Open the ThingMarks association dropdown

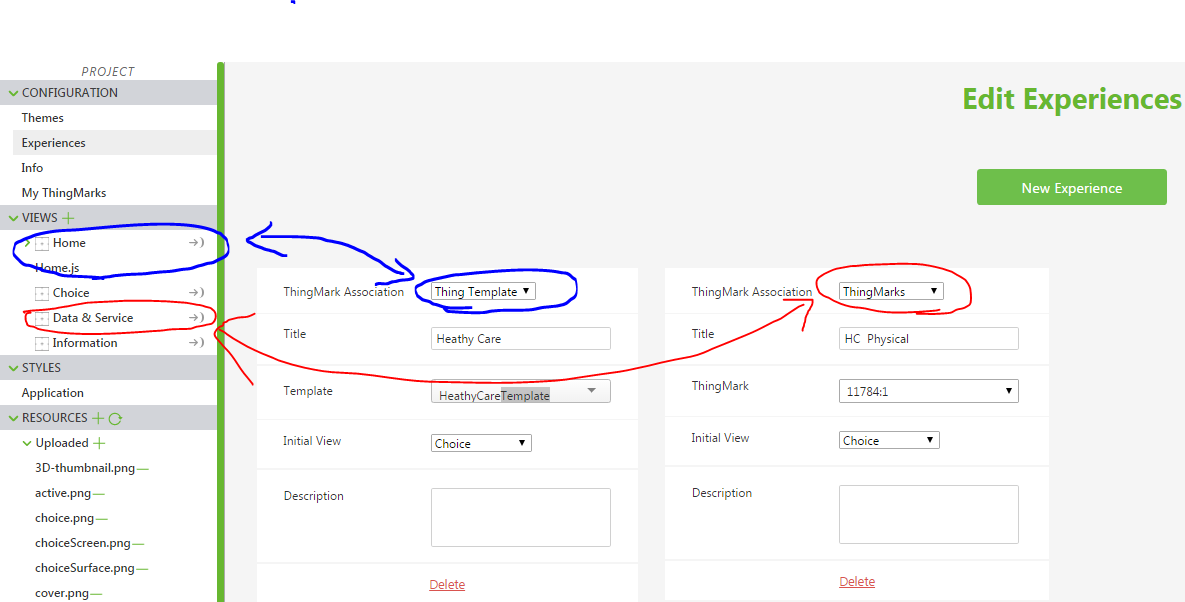click(891, 291)
